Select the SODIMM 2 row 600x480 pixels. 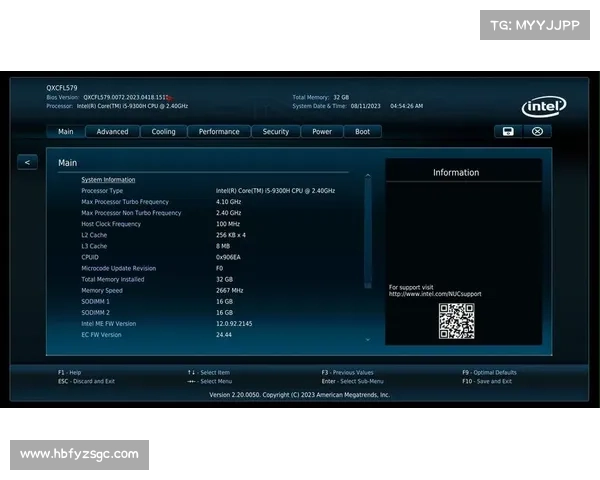point(157,313)
